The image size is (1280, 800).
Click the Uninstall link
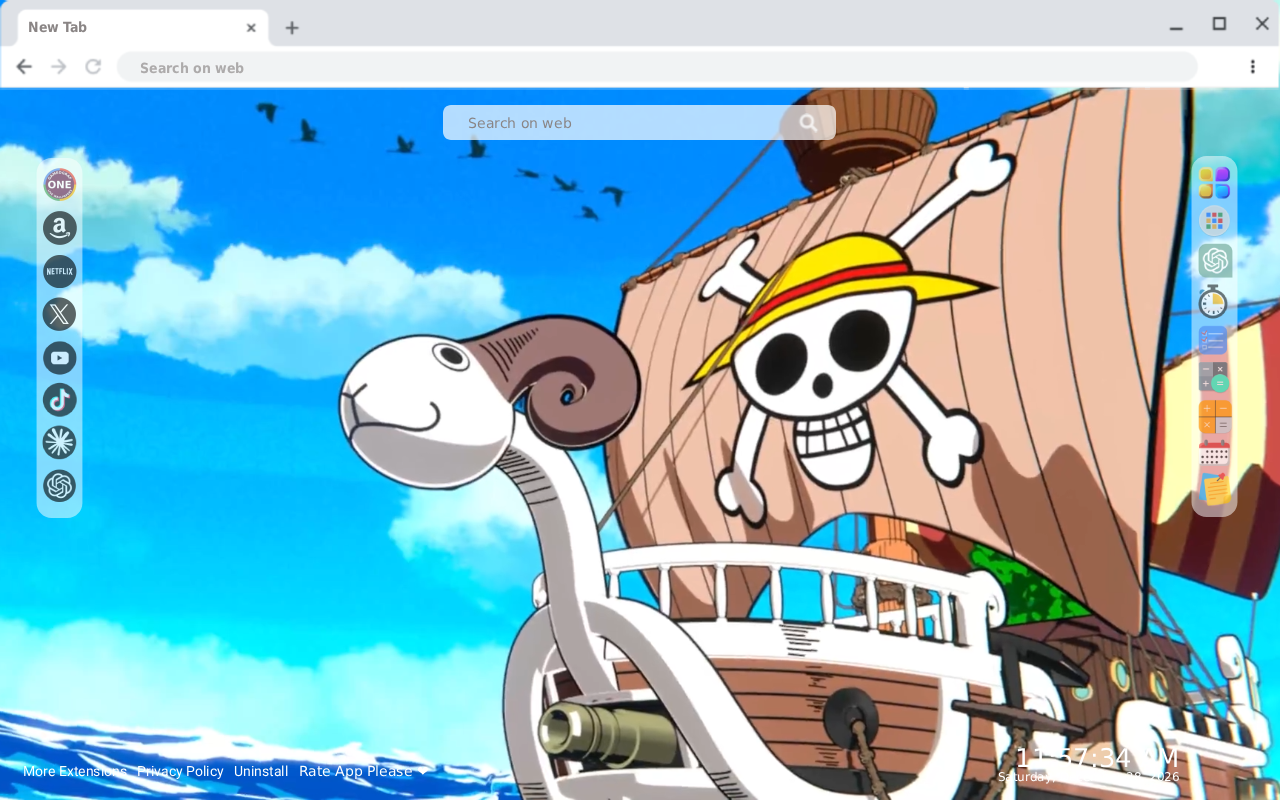pyautogui.click(x=261, y=771)
